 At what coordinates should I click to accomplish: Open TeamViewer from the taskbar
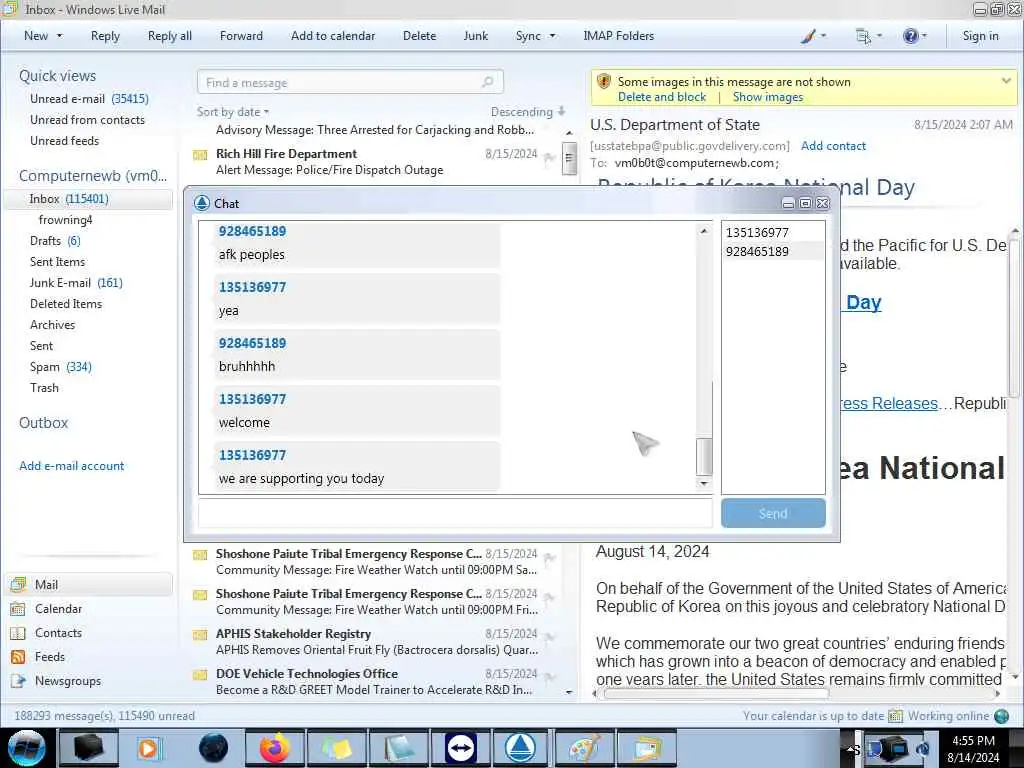[x=460, y=748]
